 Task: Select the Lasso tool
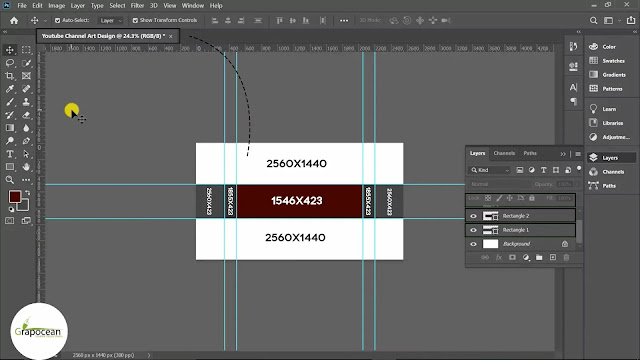(10, 63)
